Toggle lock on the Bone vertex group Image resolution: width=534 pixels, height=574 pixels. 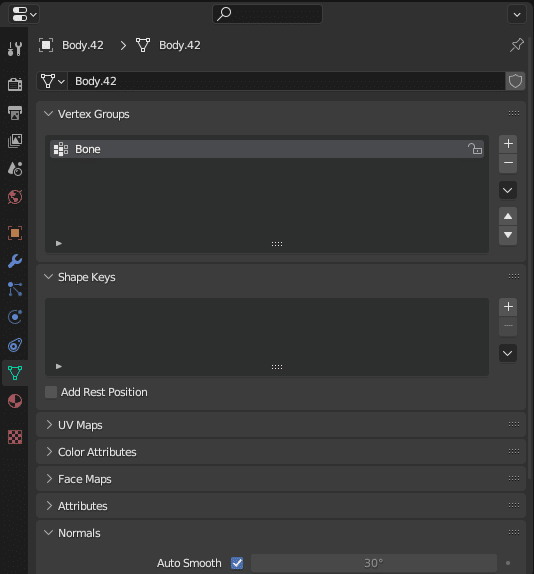(475, 149)
